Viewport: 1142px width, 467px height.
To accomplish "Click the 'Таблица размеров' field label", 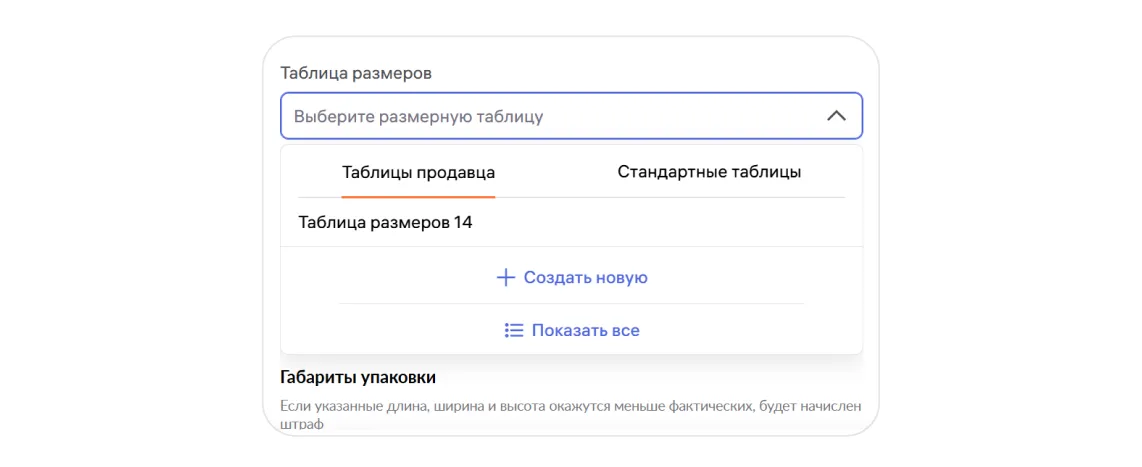I will click(356, 73).
